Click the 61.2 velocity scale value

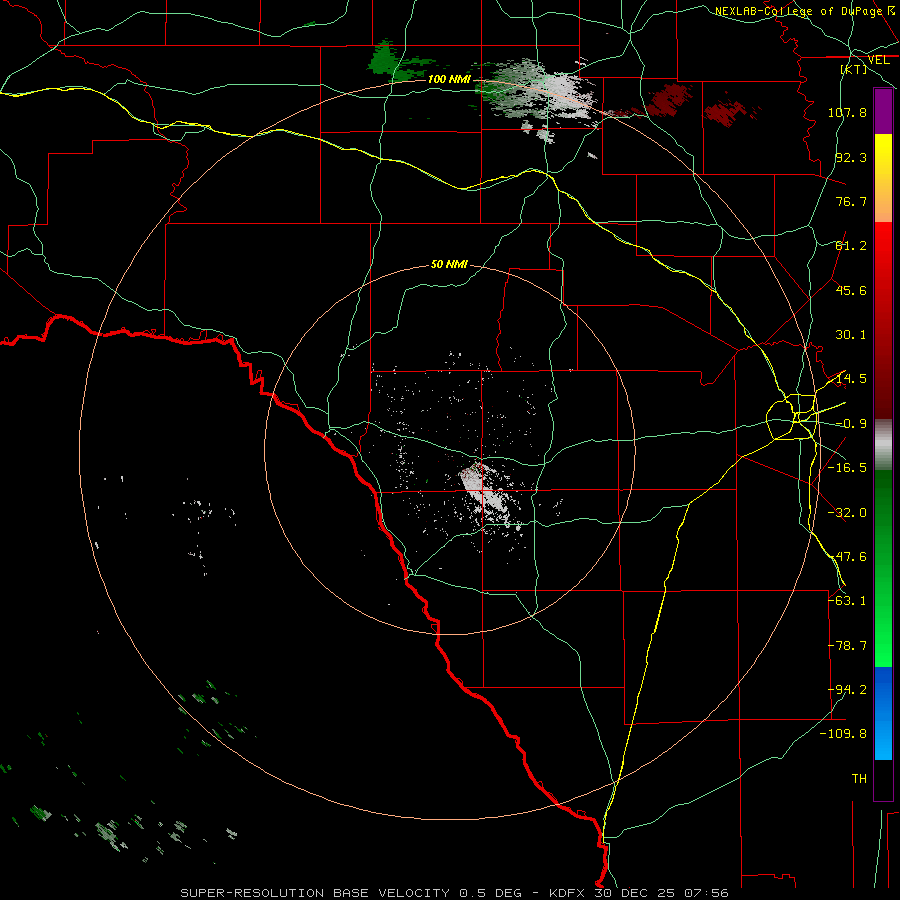[851, 246]
